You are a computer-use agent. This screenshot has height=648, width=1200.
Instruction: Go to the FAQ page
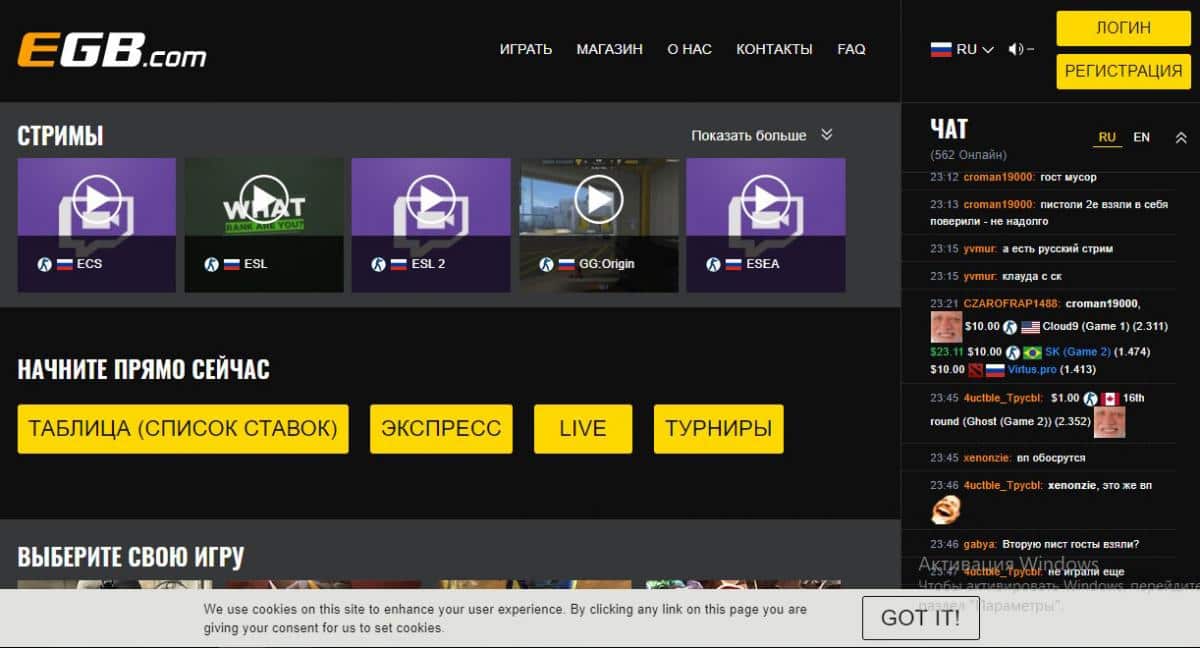coord(851,49)
